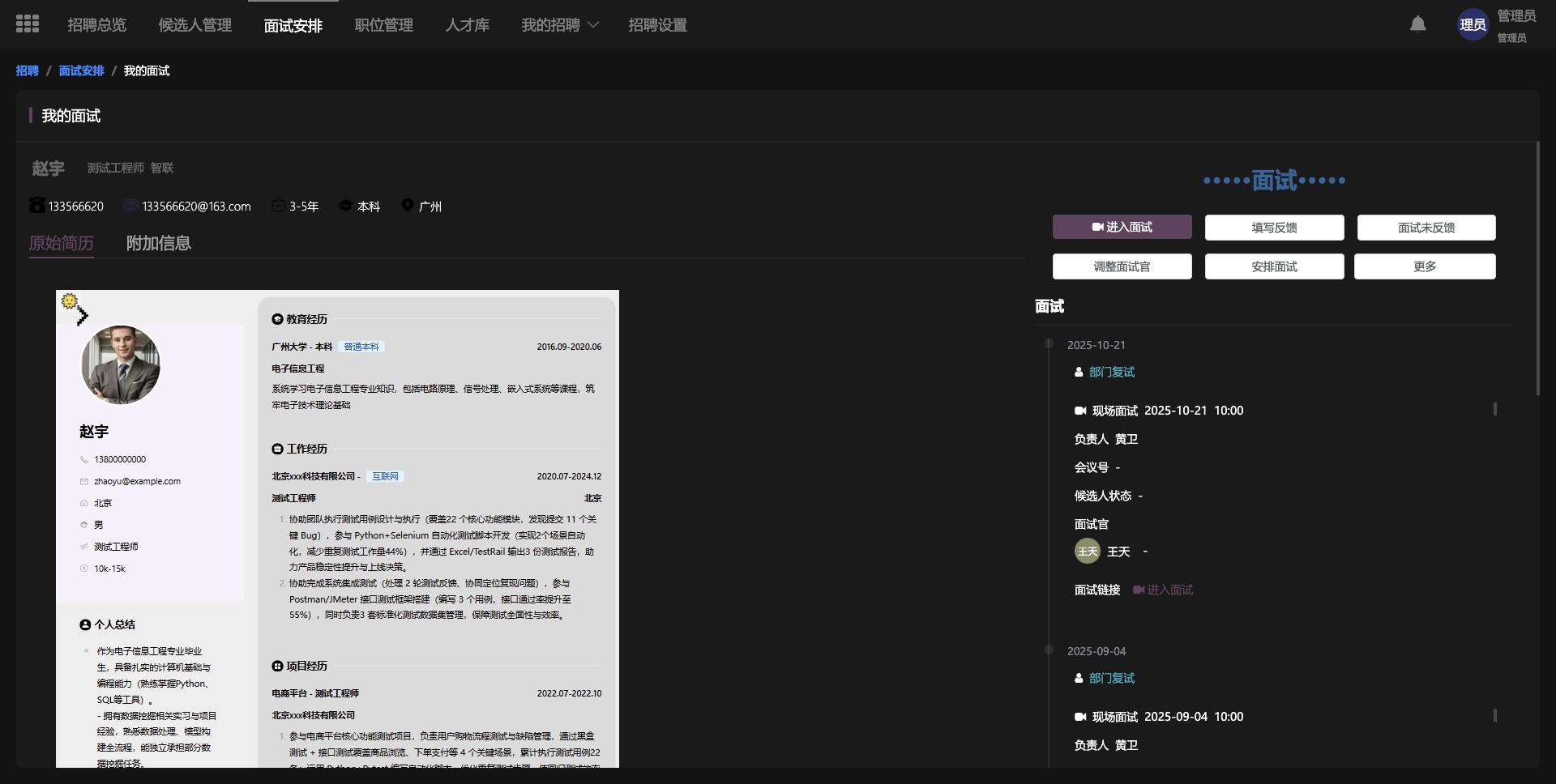Click the 填写反馈 button
The width and height of the screenshot is (1556, 784).
1274,228
